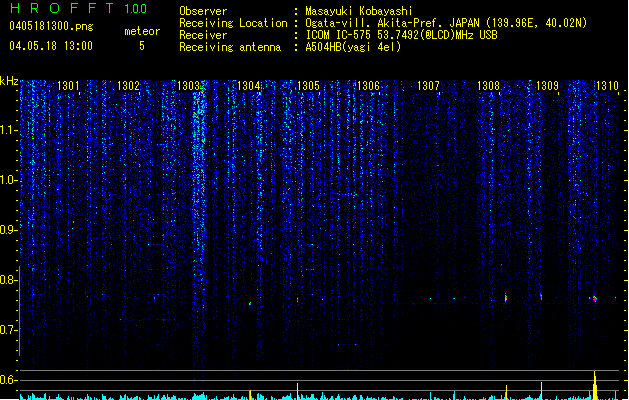Click the meteor echo at 1309
Image resolution: width=629 pixels, height=400 pixels.
pos(541,297)
